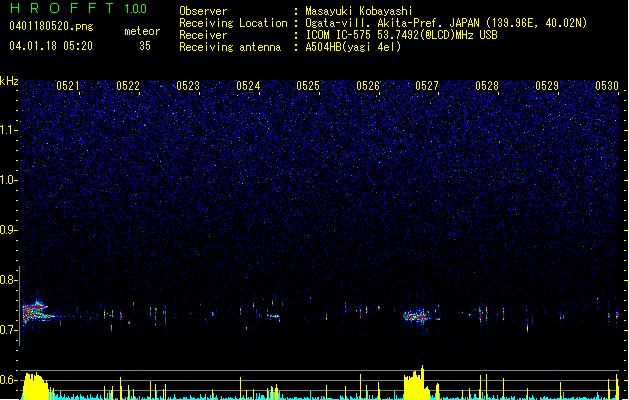Click the 'Observer' field label
629x400 pixels.
(203, 11)
